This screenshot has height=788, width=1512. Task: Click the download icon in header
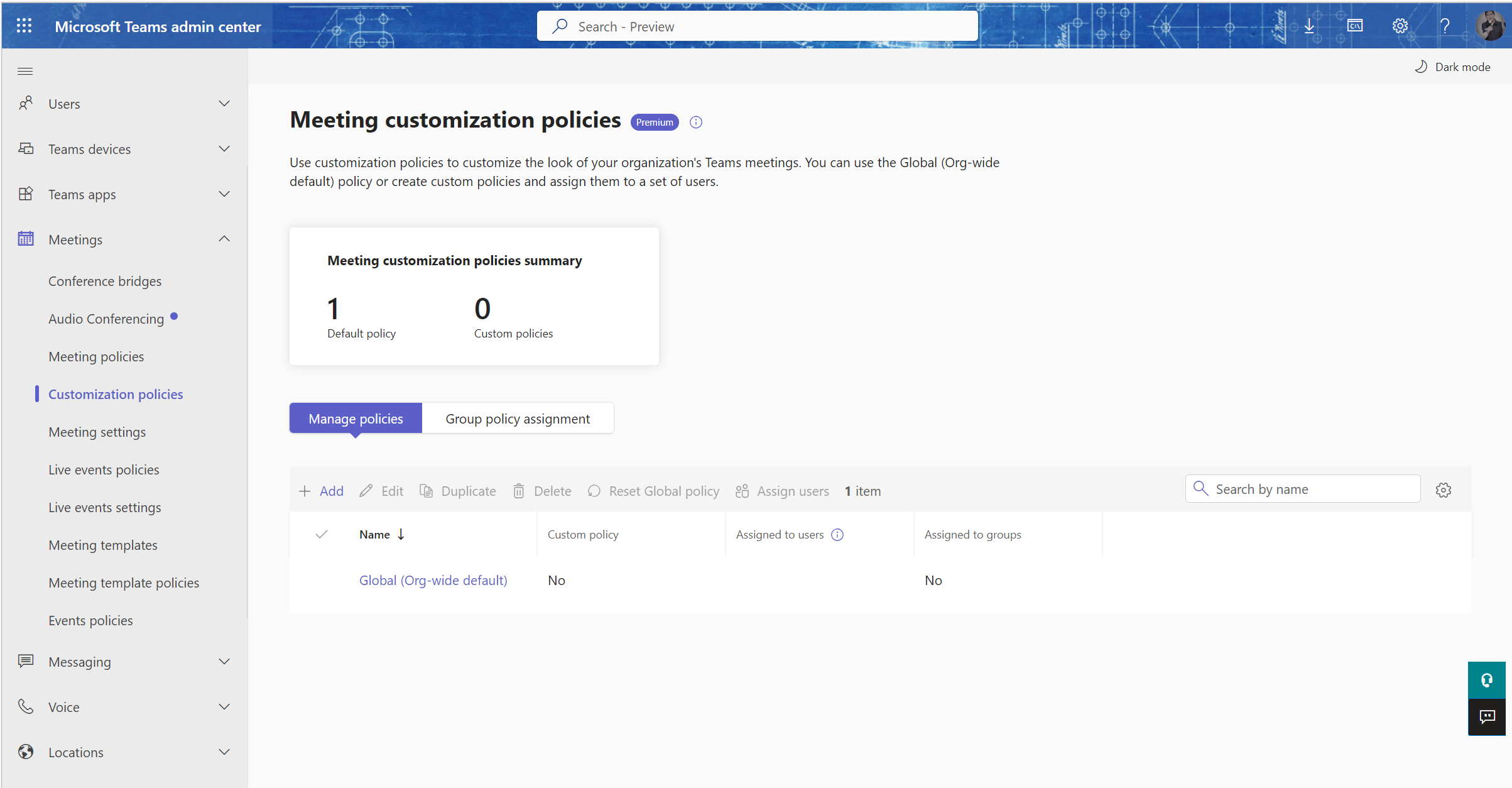coord(1309,26)
